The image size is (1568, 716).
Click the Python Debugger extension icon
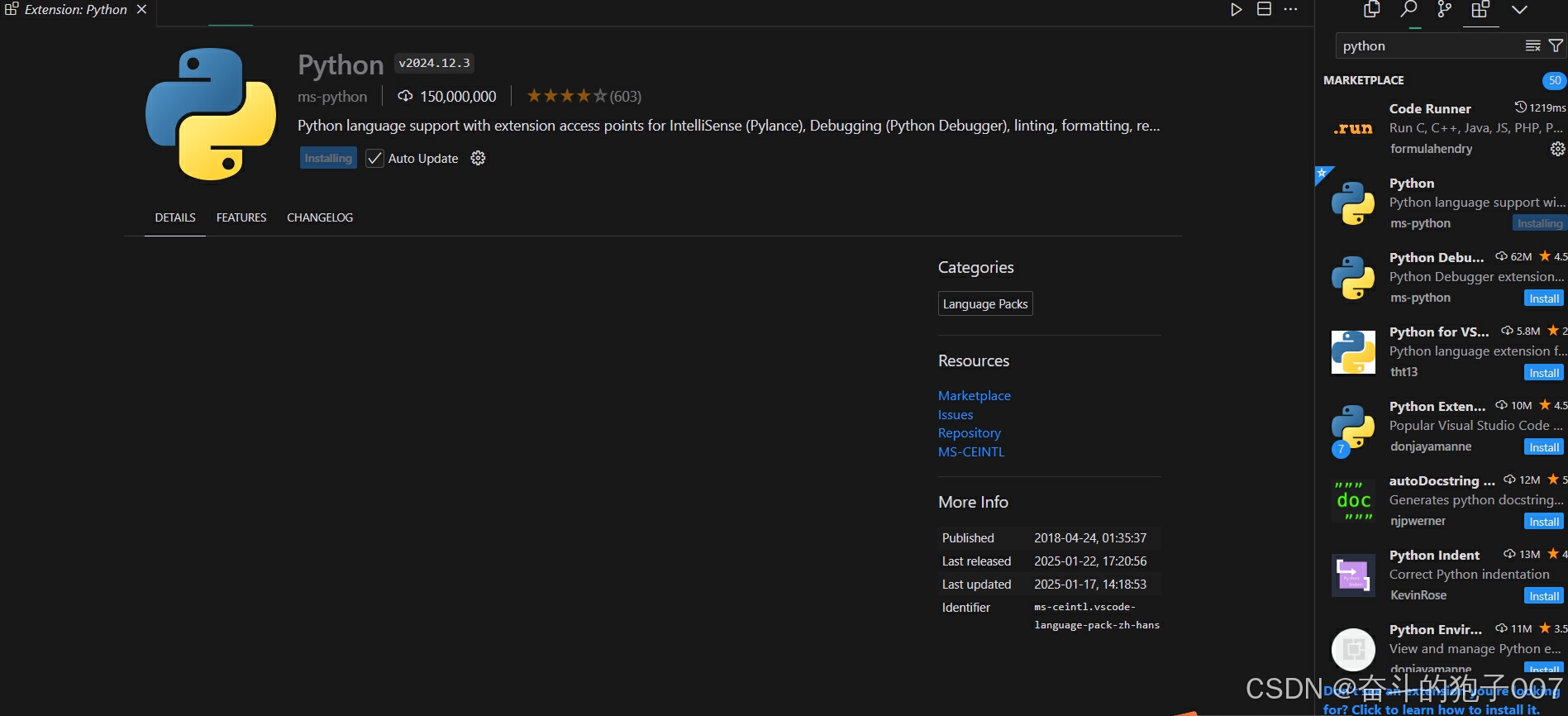click(1353, 277)
